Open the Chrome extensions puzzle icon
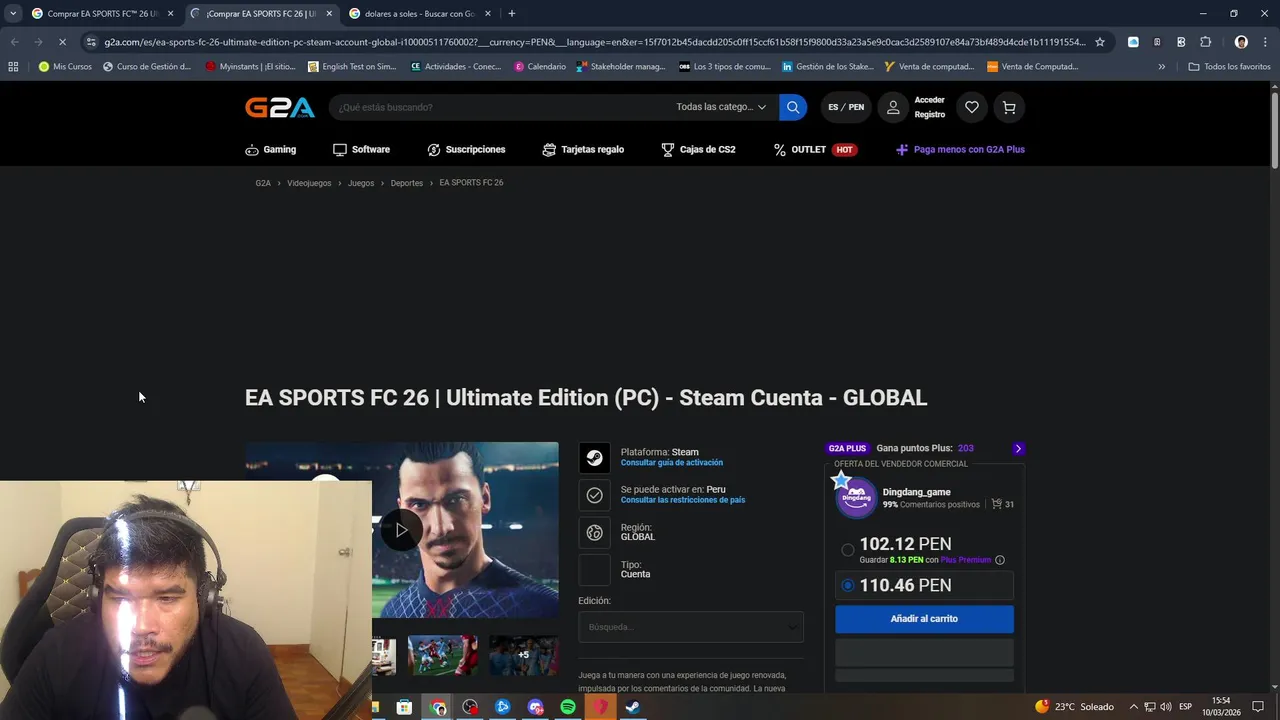The width and height of the screenshot is (1280, 720). pyautogui.click(x=1205, y=42)
